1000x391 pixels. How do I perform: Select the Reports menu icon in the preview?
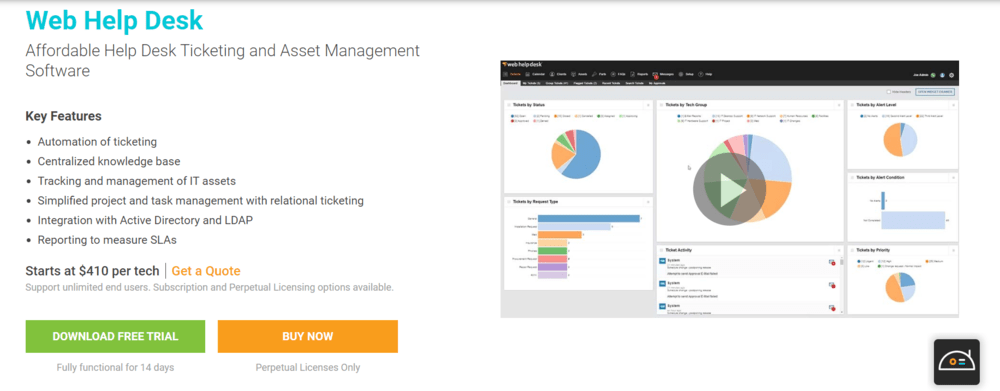(x=633, y=74)
